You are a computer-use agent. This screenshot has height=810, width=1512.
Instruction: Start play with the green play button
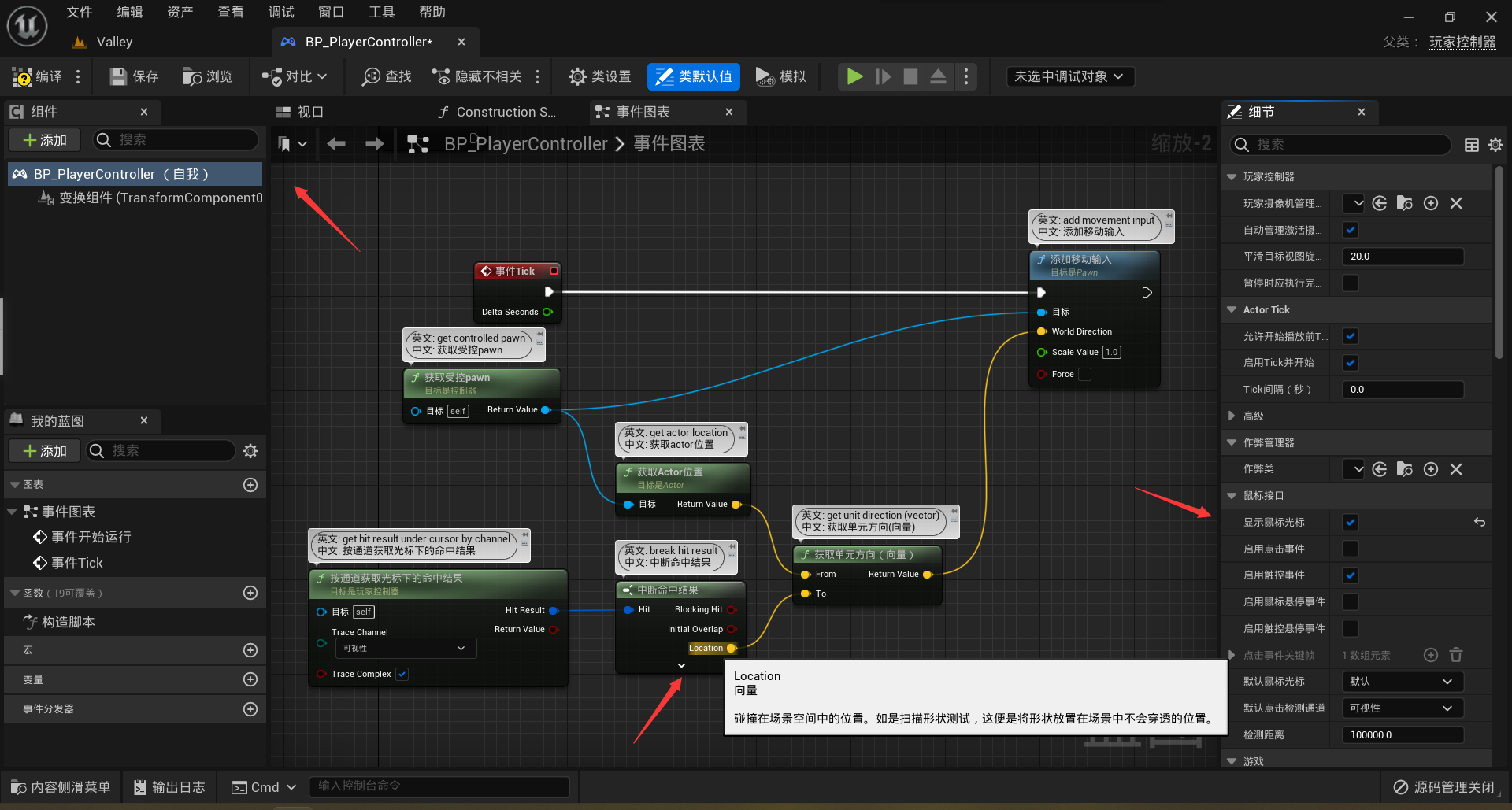click(854, 76)
